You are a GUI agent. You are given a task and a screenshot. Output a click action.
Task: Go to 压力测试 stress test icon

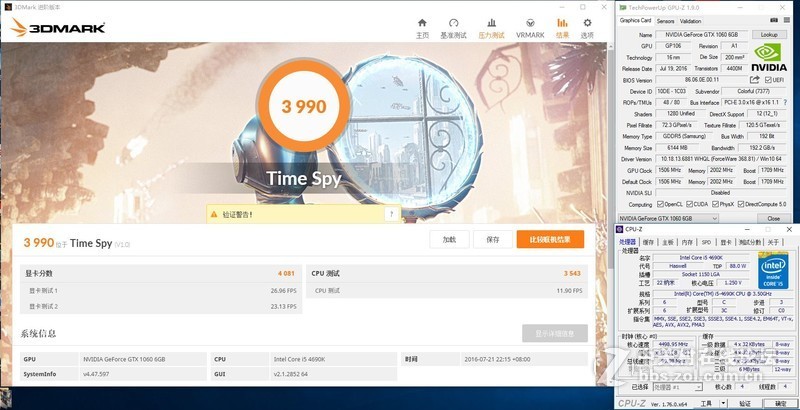pos(491,23)
